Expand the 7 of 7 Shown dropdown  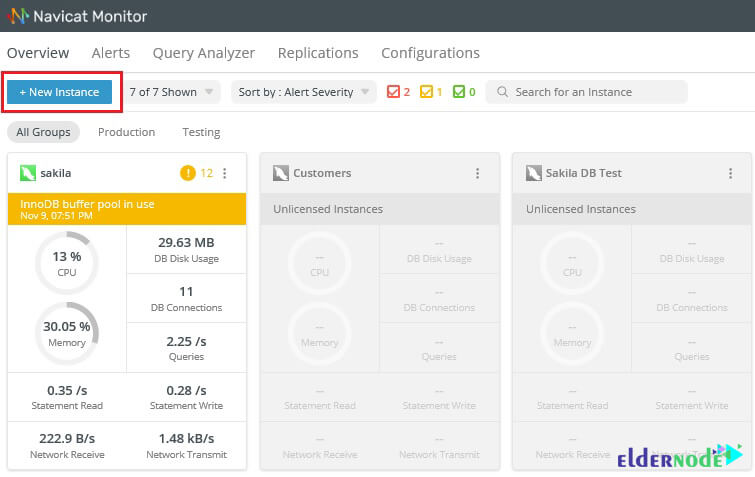[171, 92]
